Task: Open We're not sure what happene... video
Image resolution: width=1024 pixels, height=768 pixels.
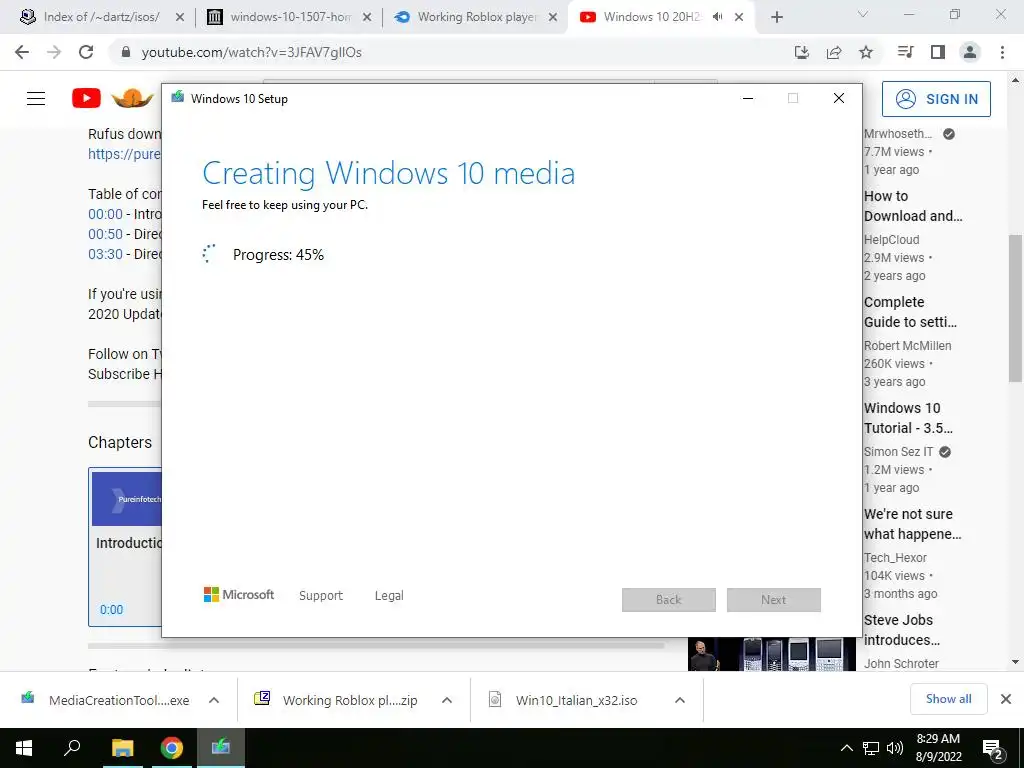Action: [x=912, y=524]
